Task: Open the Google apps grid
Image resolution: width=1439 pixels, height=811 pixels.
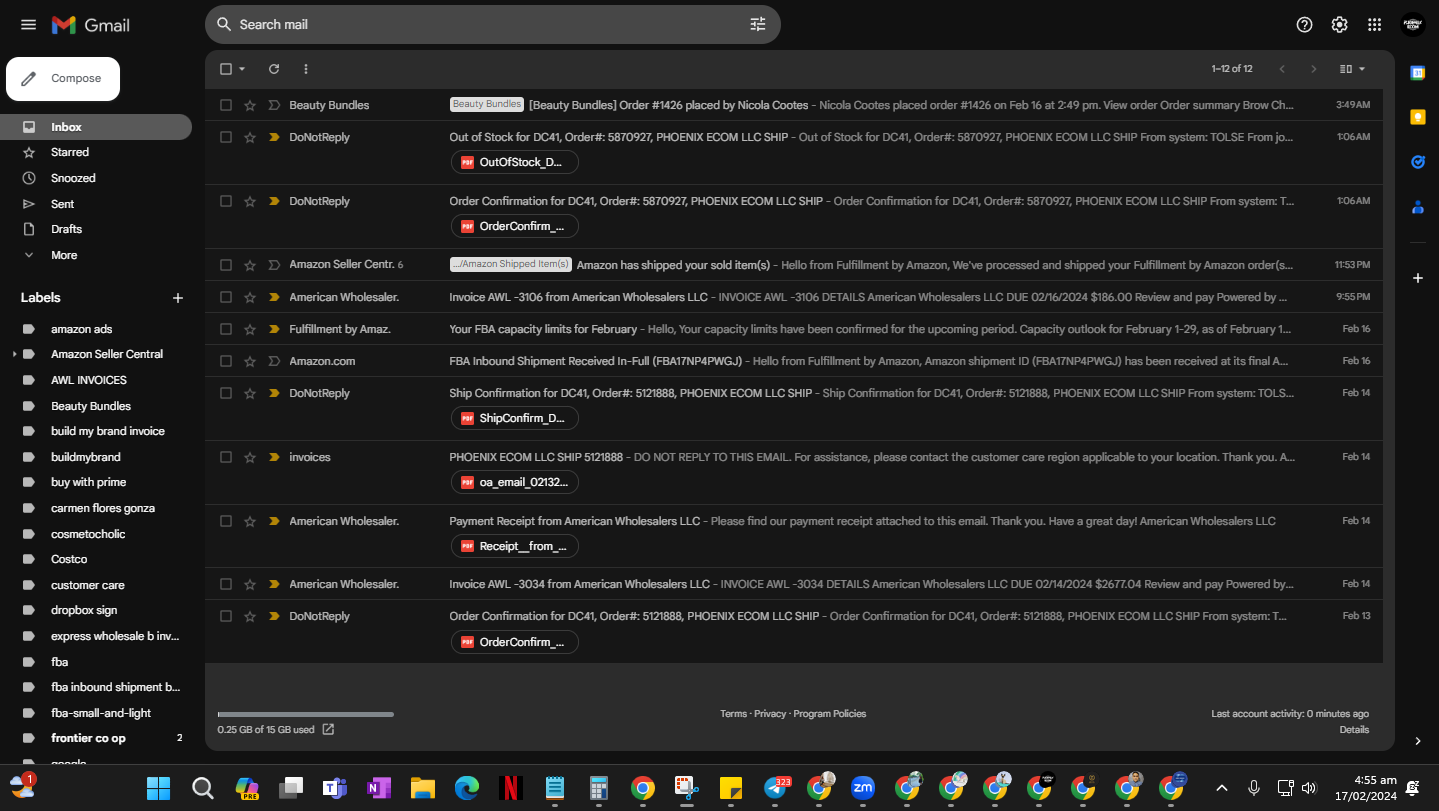Action: coord(1374,25)
